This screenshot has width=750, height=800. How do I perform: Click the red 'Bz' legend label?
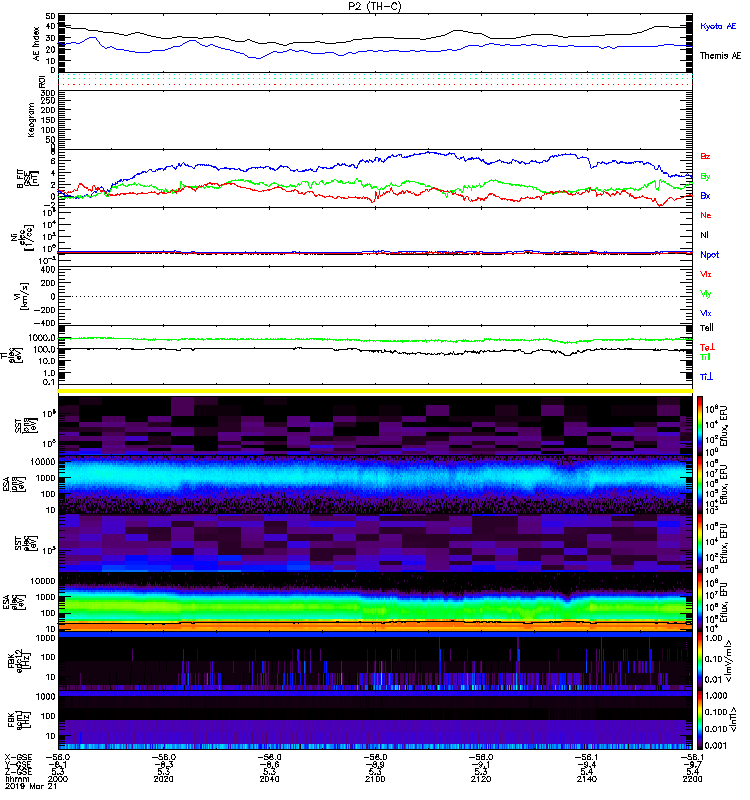705,156
